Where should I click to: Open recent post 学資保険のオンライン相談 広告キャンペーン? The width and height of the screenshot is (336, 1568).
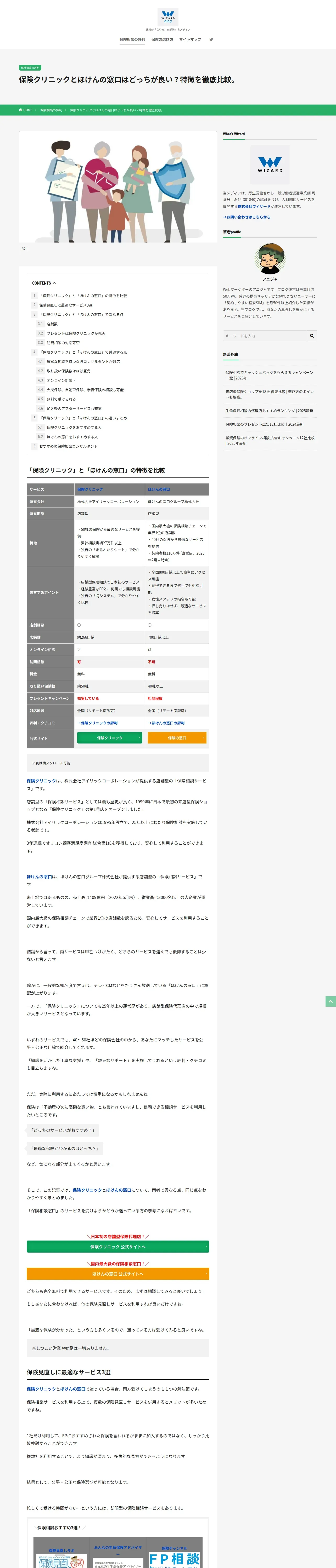270,441
